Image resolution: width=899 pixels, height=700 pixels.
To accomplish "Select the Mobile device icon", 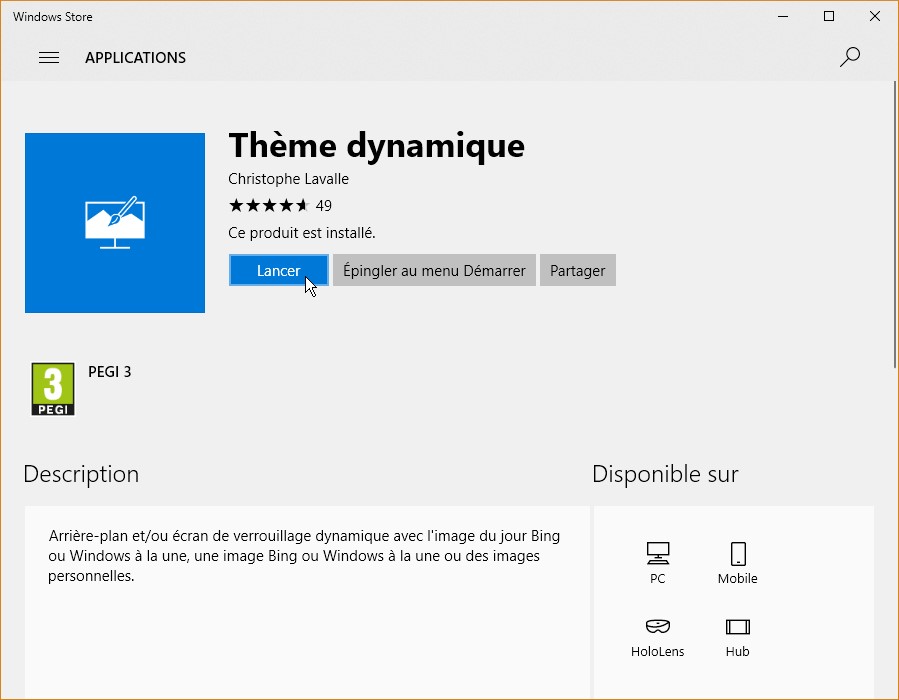I will tap(738, 553).
